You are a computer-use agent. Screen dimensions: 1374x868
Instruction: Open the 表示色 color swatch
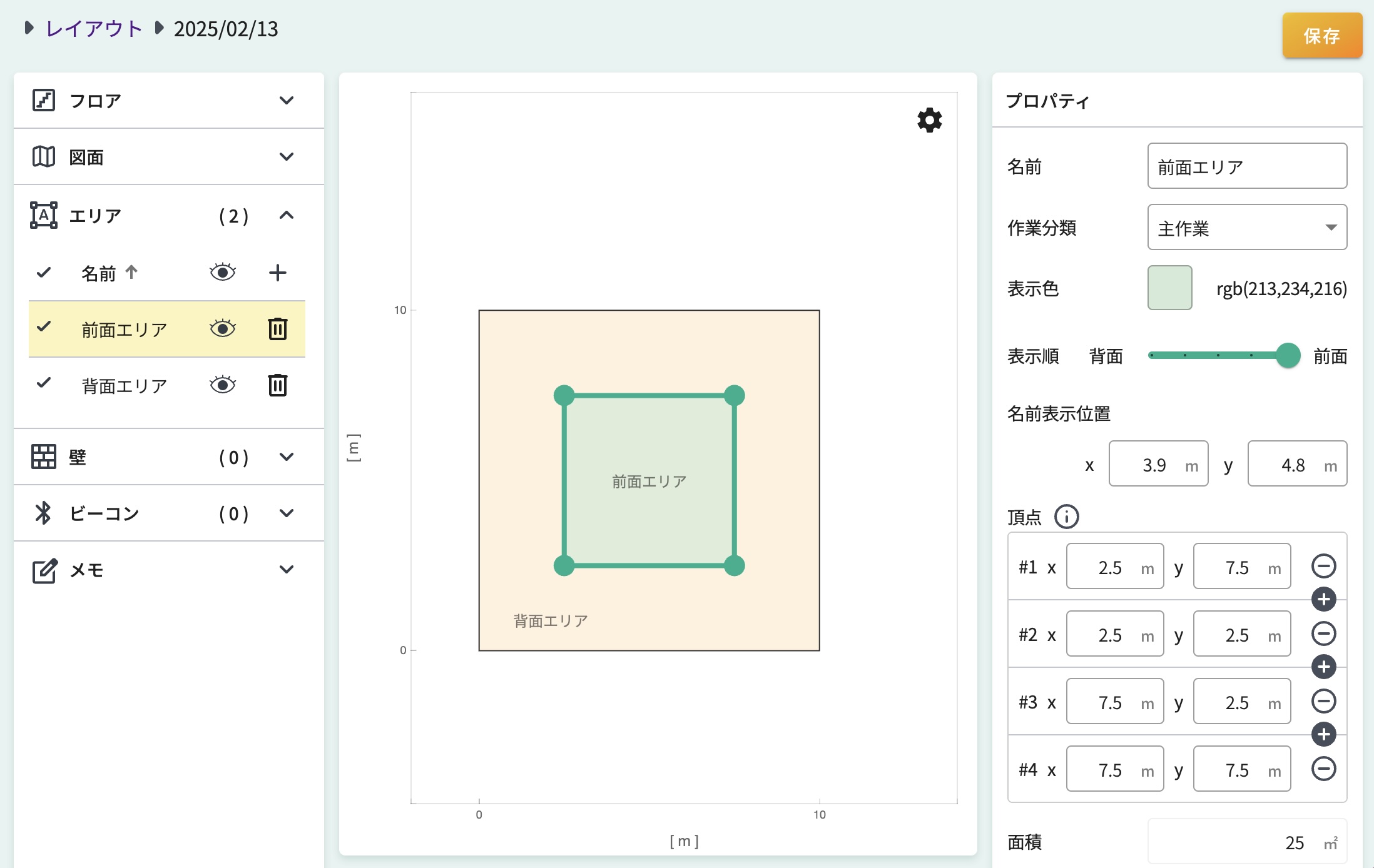1169,288
